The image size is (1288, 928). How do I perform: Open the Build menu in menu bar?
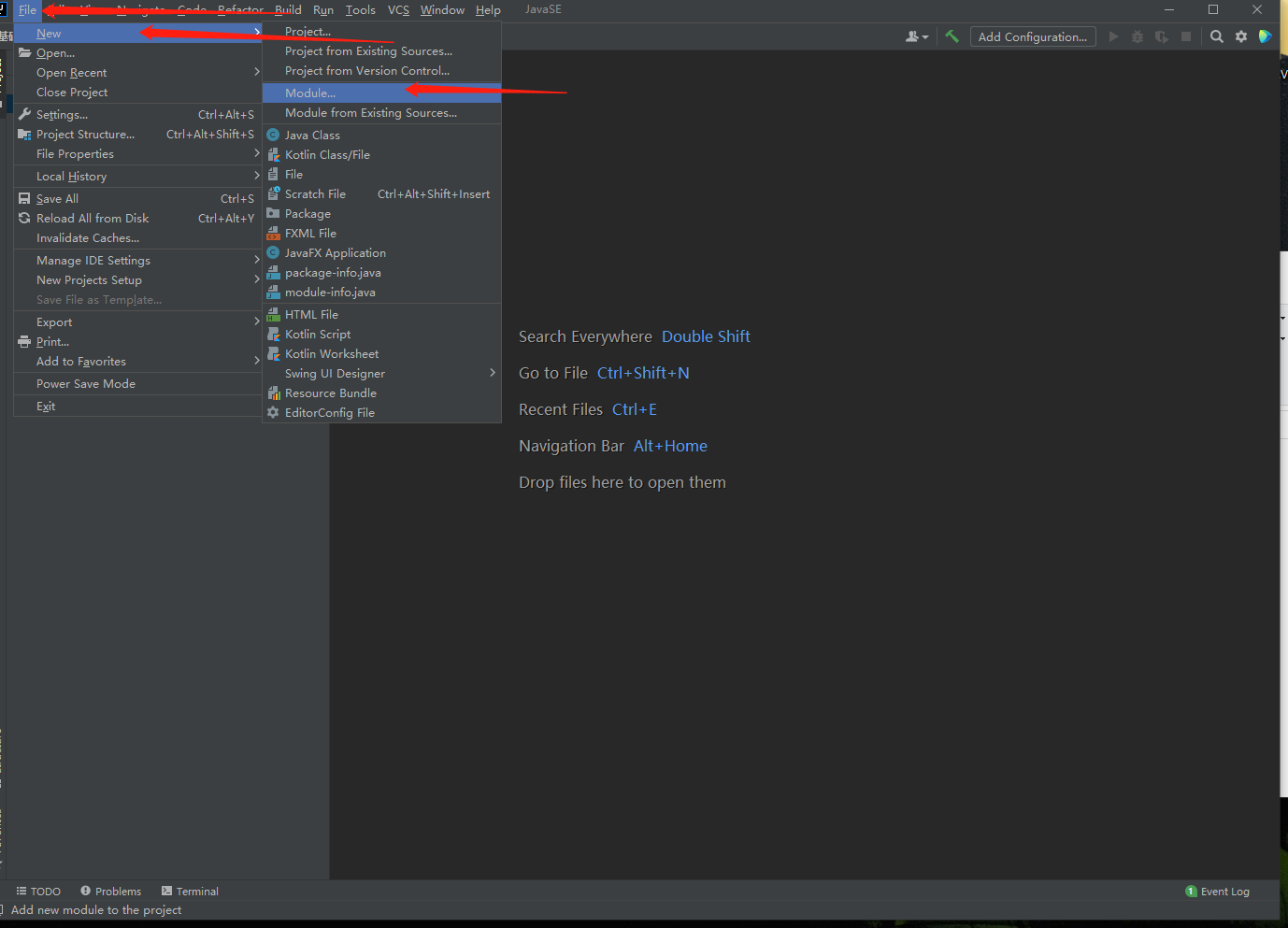click(x=288, y=10)
